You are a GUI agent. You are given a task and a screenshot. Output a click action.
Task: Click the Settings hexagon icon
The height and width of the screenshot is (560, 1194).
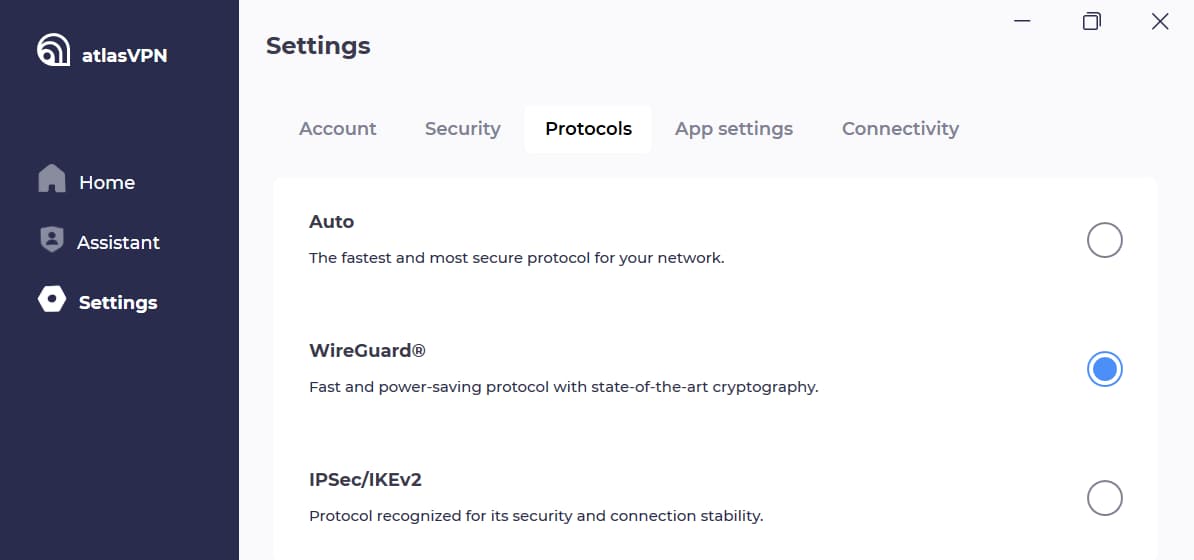point(52,300)
